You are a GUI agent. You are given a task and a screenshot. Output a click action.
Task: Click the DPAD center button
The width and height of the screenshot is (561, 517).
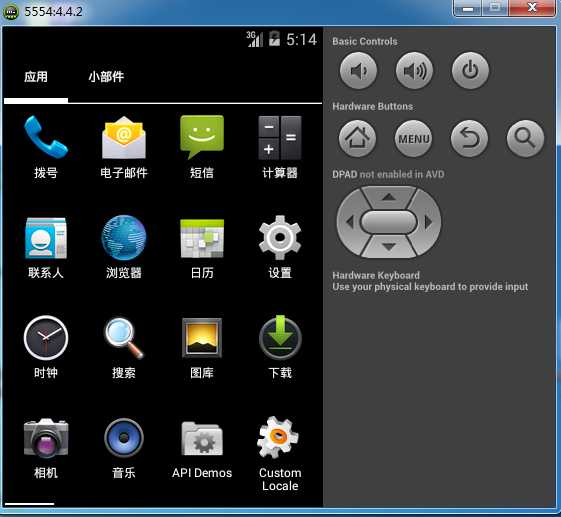(x=389, y=222)
